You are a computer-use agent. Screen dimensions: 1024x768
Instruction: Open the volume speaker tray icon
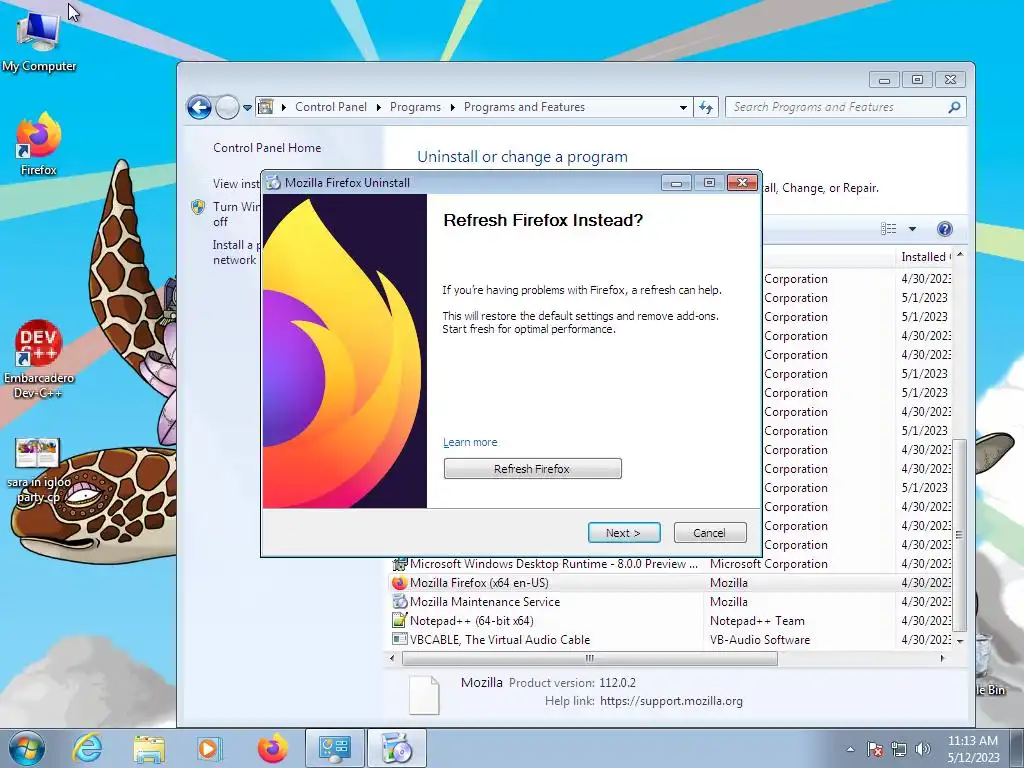(x=923, y=750)
